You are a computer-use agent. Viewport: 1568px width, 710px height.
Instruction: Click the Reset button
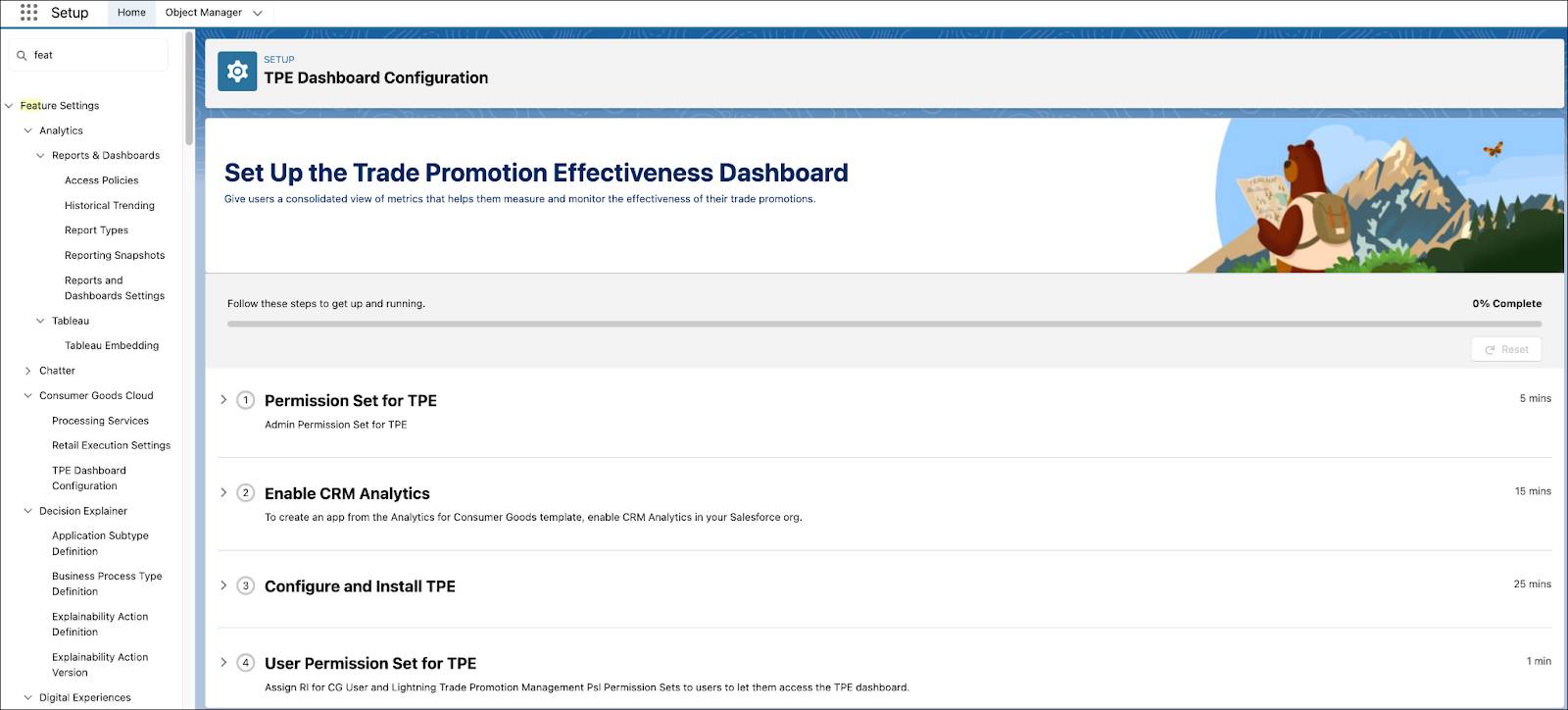tap(1506, 349)
